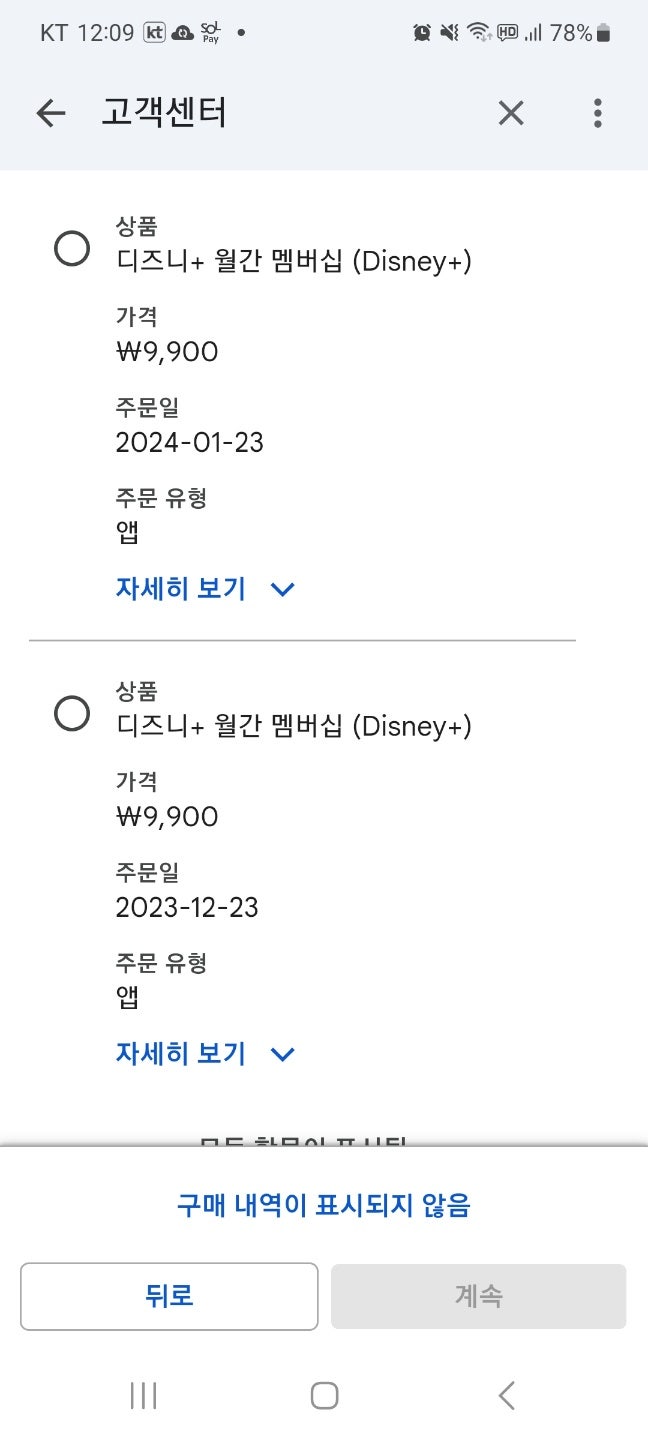Tap the SOL Pay notification icon

(210, 33)
